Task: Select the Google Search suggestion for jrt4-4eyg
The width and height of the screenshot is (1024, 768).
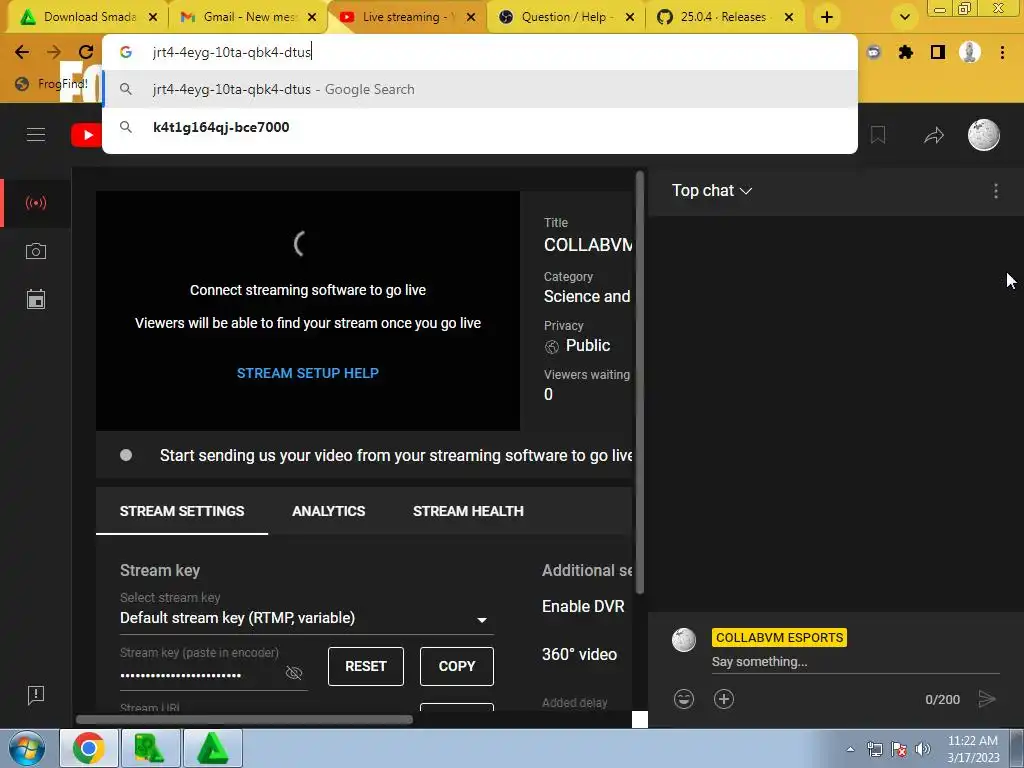Action: click(480, 89)
